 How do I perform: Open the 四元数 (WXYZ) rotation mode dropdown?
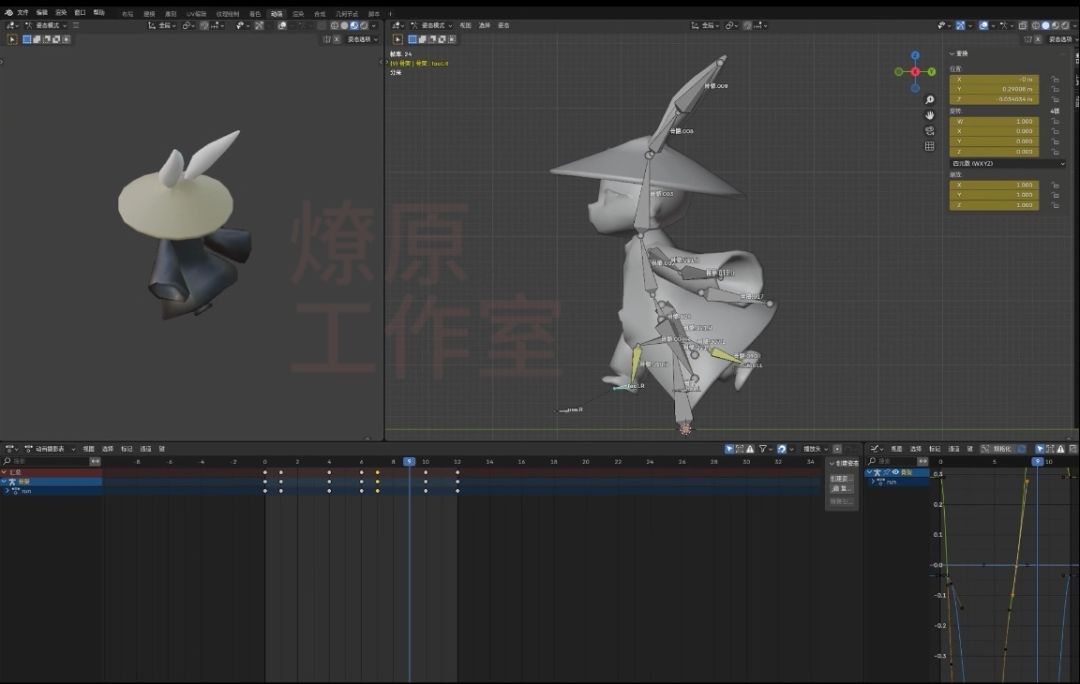(1008, 164)
